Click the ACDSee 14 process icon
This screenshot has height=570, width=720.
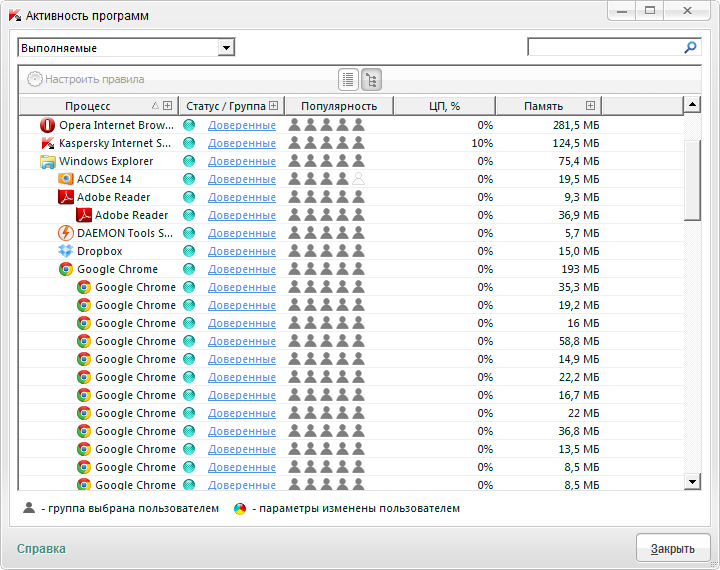tap(66, 179)
